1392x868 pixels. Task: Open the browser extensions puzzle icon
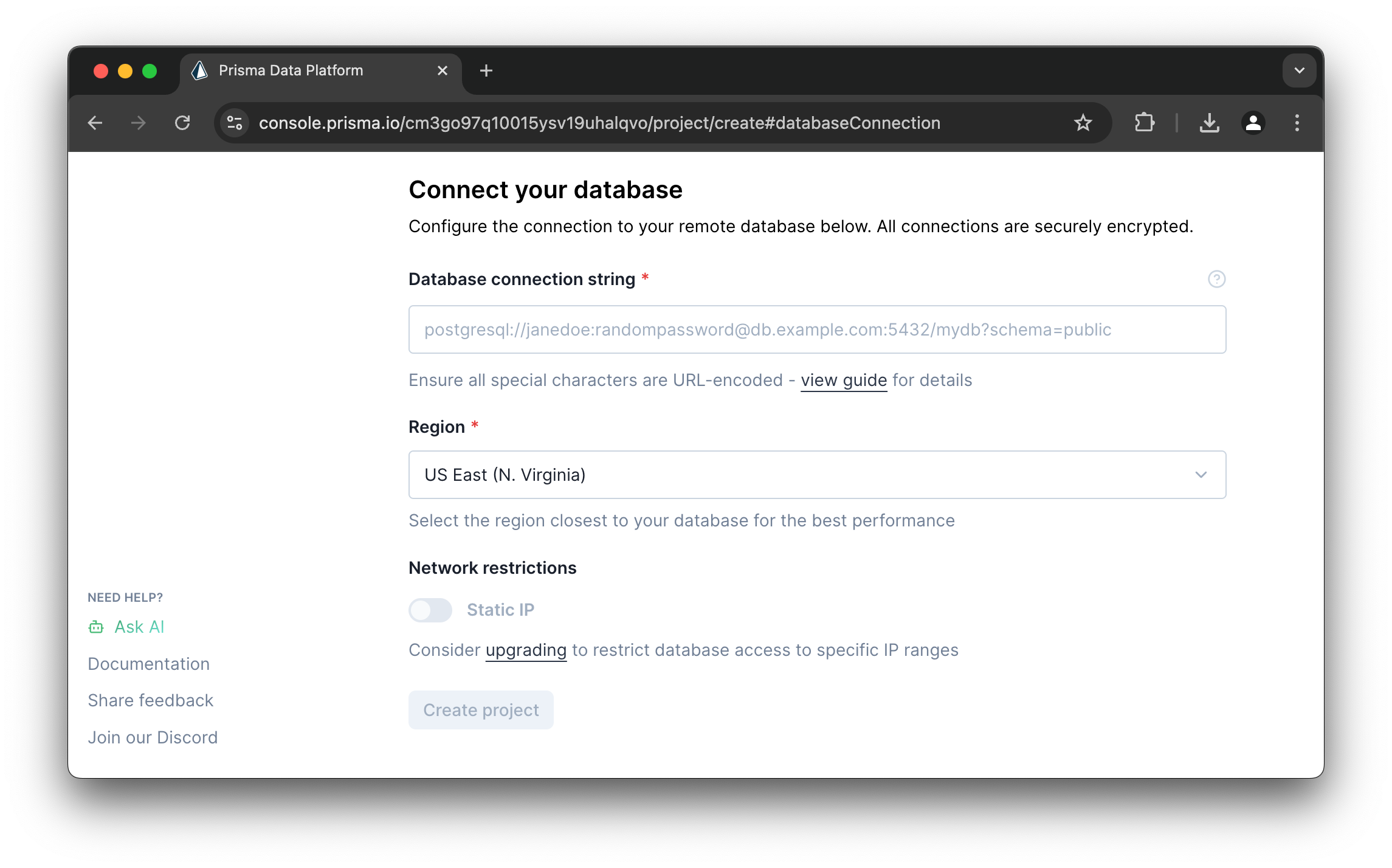[1144, 123]
